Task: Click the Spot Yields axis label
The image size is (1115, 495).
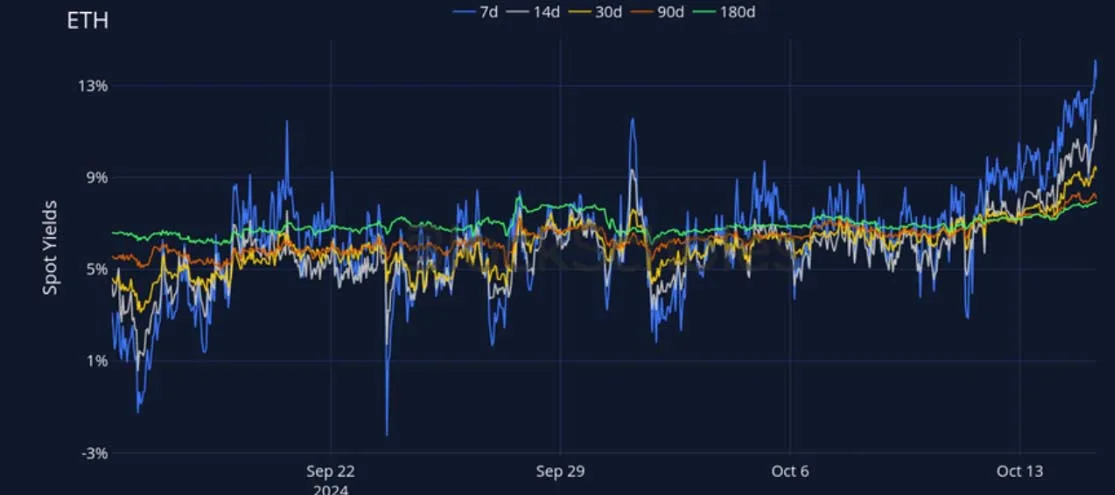Action: [x=50, y=248]
